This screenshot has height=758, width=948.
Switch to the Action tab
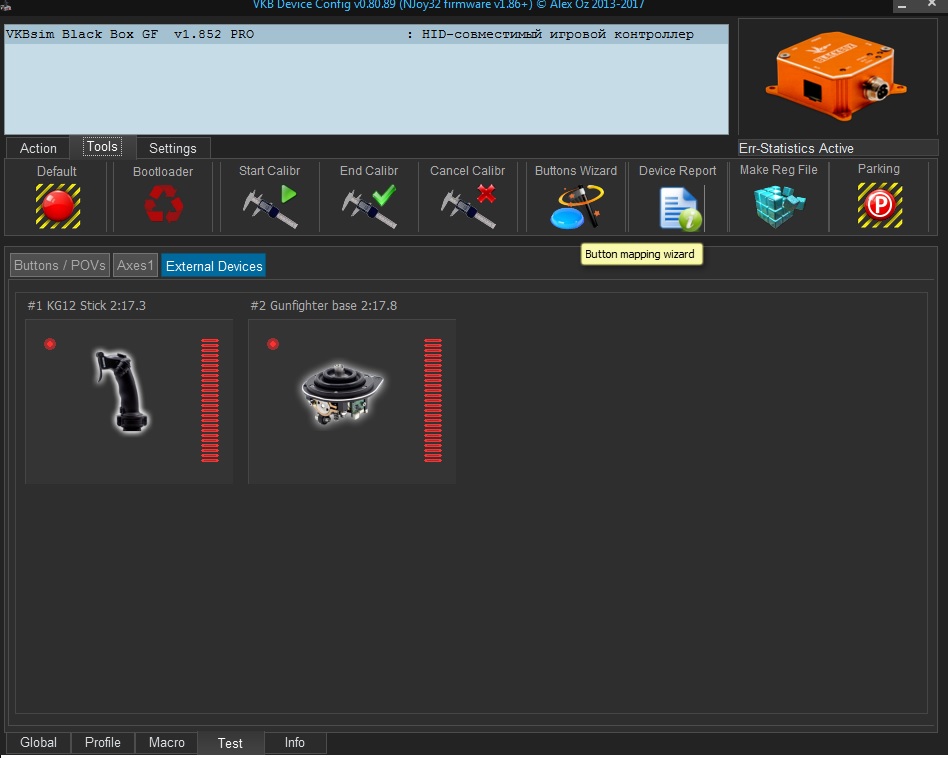point(38,148)
